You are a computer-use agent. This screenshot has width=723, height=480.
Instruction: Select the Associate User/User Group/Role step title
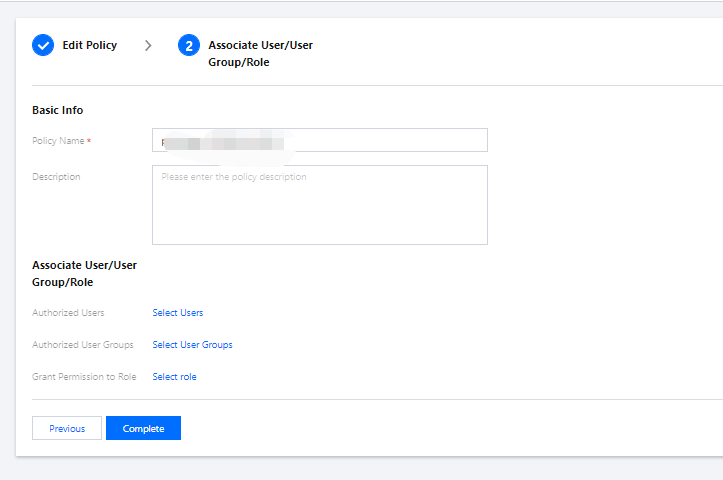[260, 53]
